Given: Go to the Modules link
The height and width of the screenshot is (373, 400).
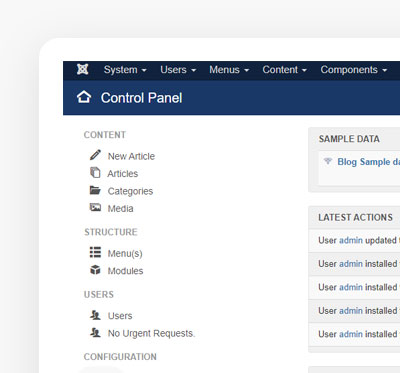Looking at the screenshot, I should tap(125, 271).
